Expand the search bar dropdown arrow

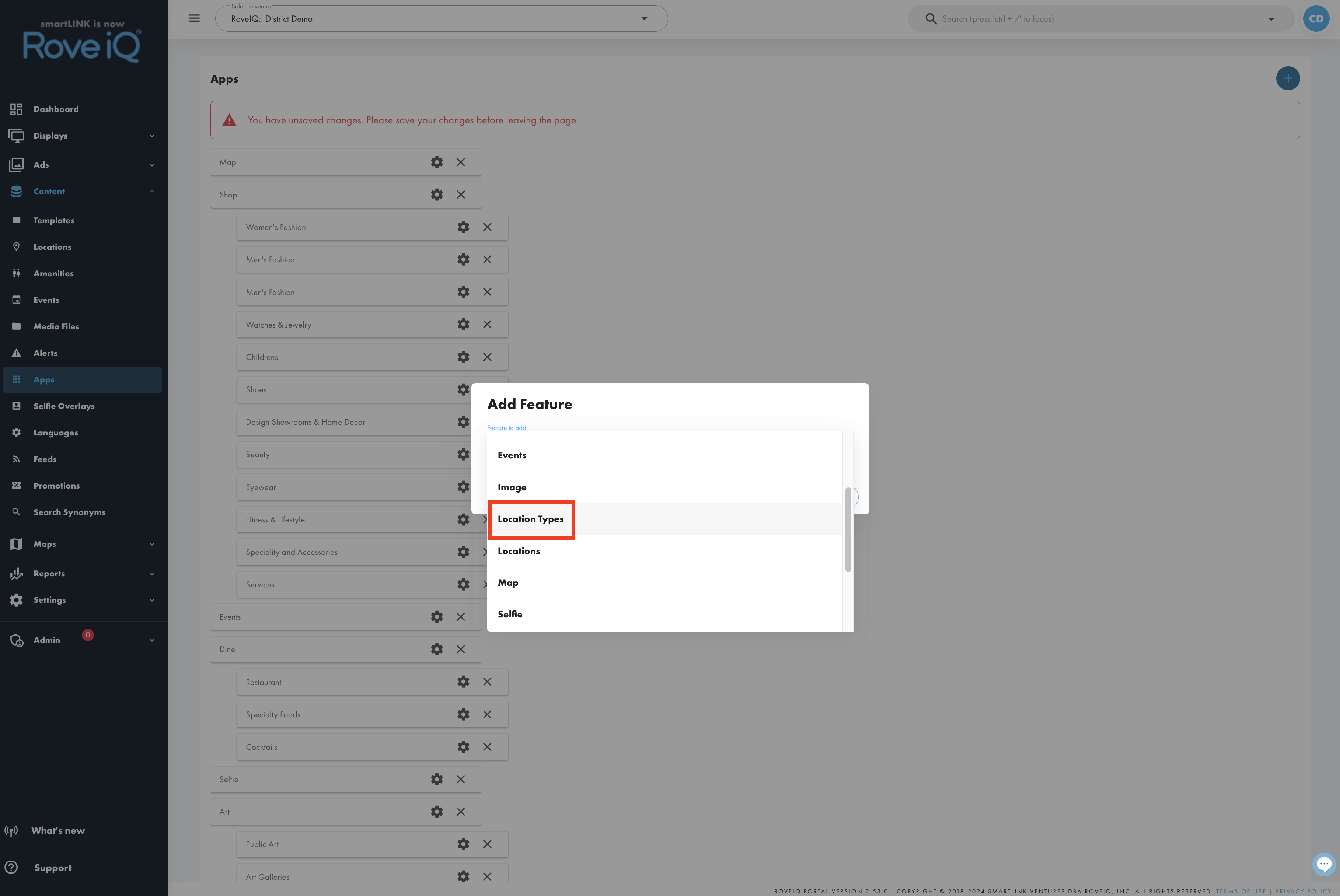pyautogui.click(x=1271, y=19)
